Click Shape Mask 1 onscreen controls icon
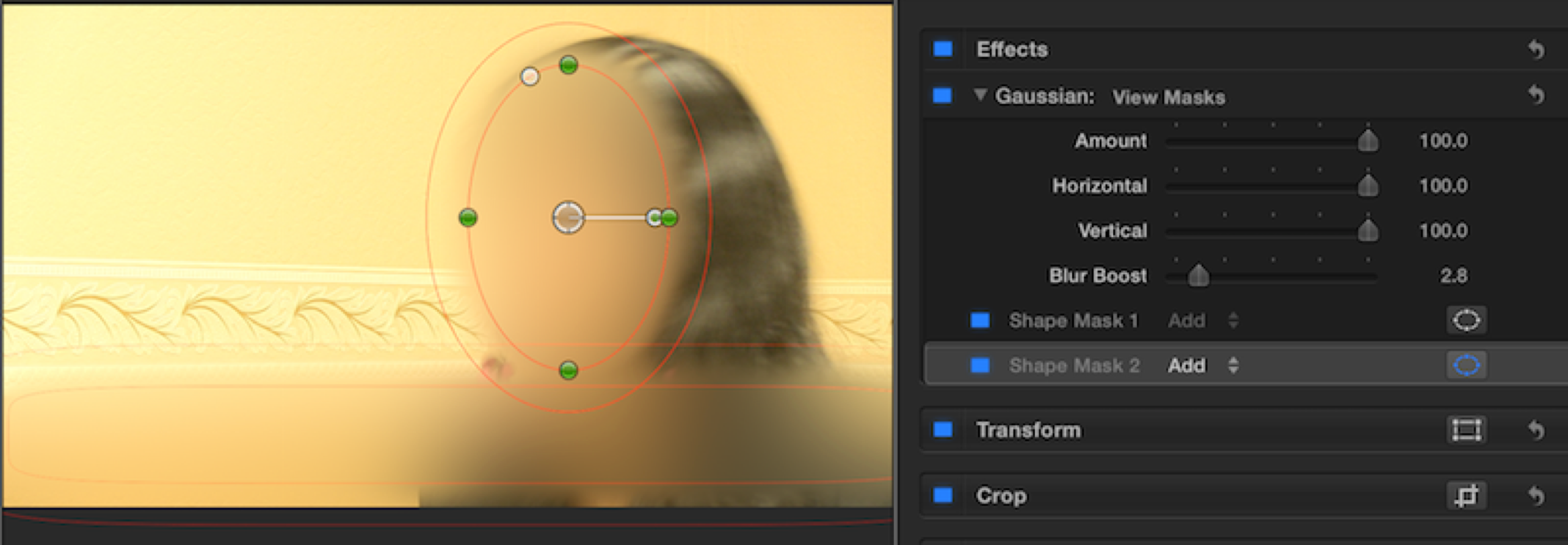This screenshot has width=1568, height=545. pyautogui.click(x=1466, y=320)
